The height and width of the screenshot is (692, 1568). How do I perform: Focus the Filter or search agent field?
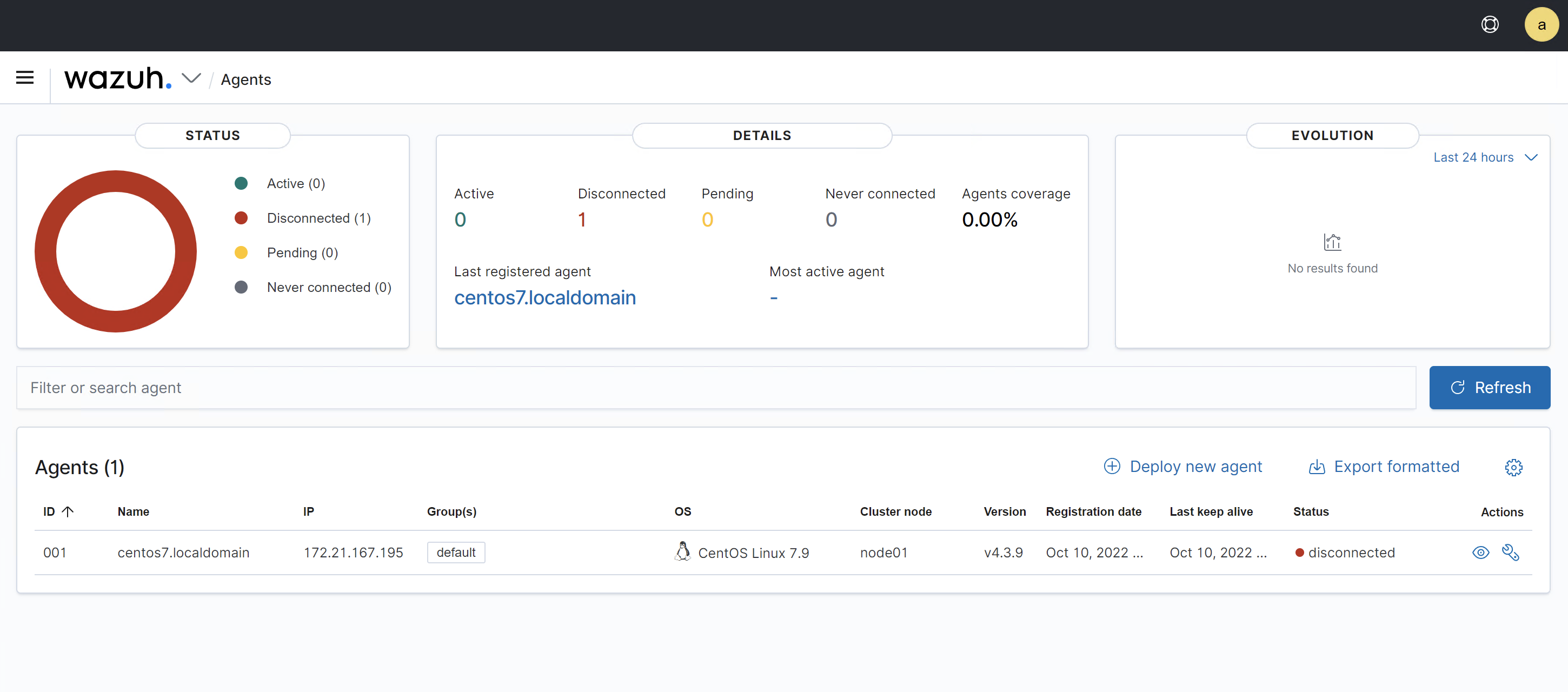click(x=715, y=388)
